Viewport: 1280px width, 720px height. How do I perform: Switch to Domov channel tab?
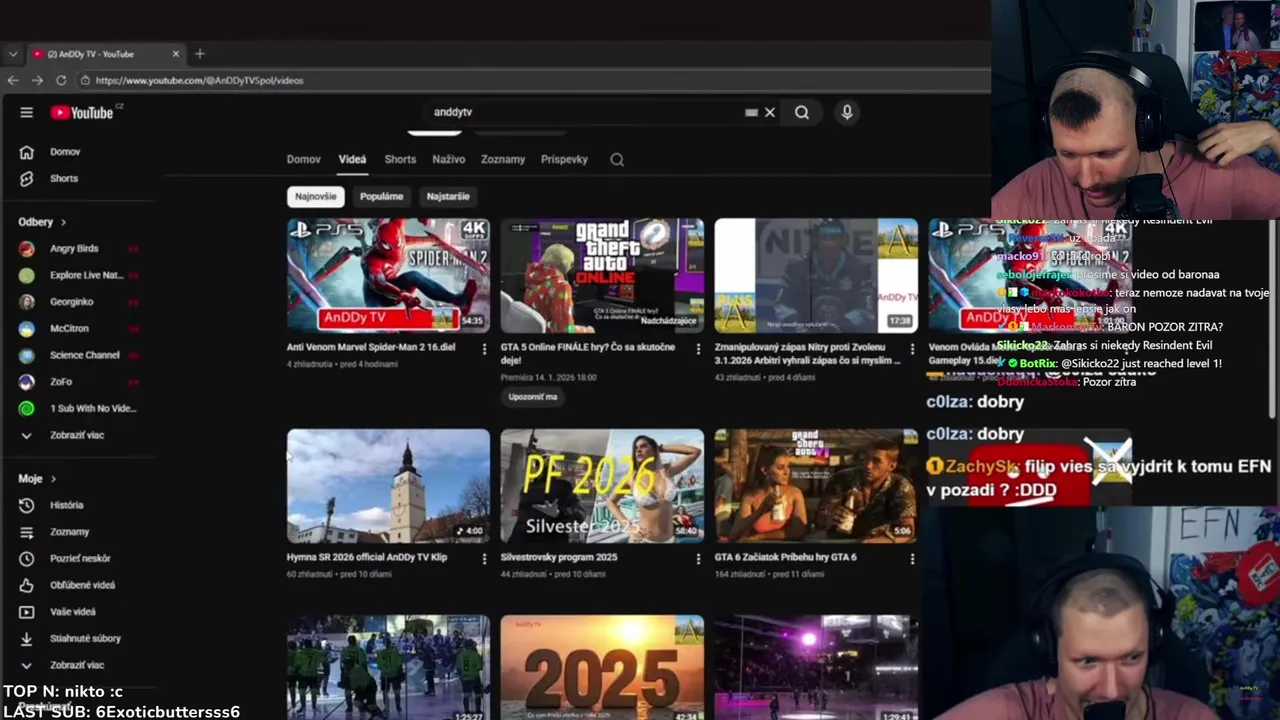303,160
